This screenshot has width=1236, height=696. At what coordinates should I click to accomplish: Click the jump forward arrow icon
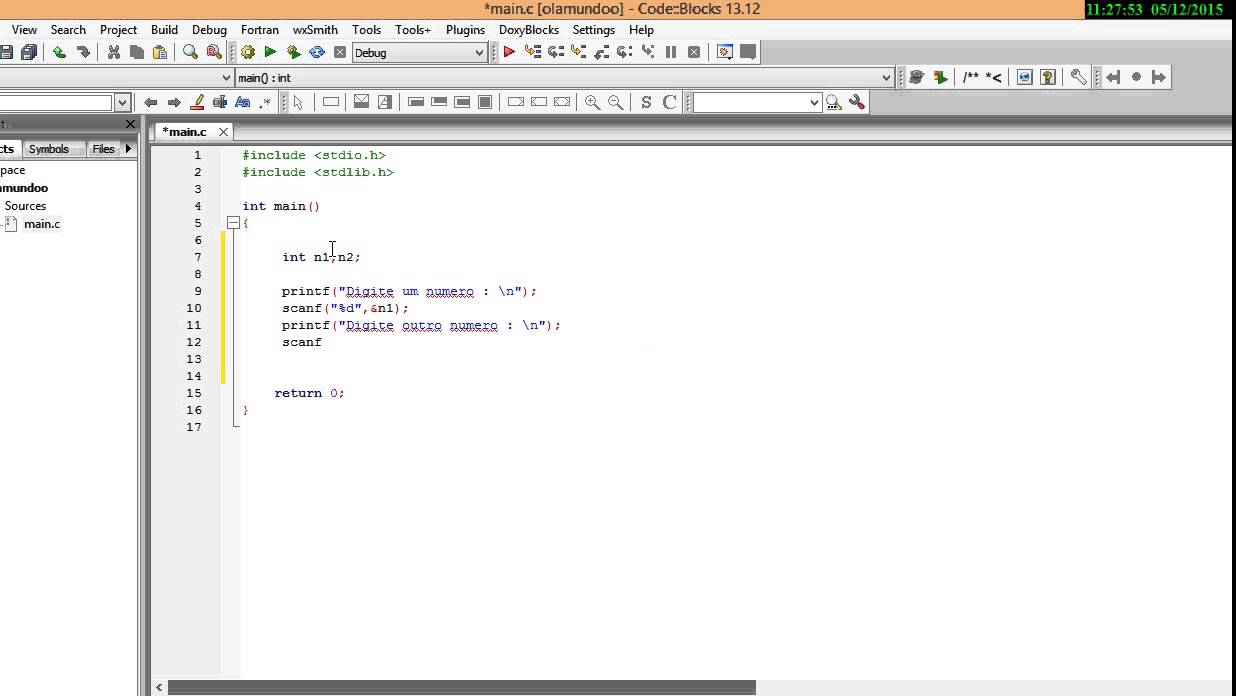tap(174, 102)
